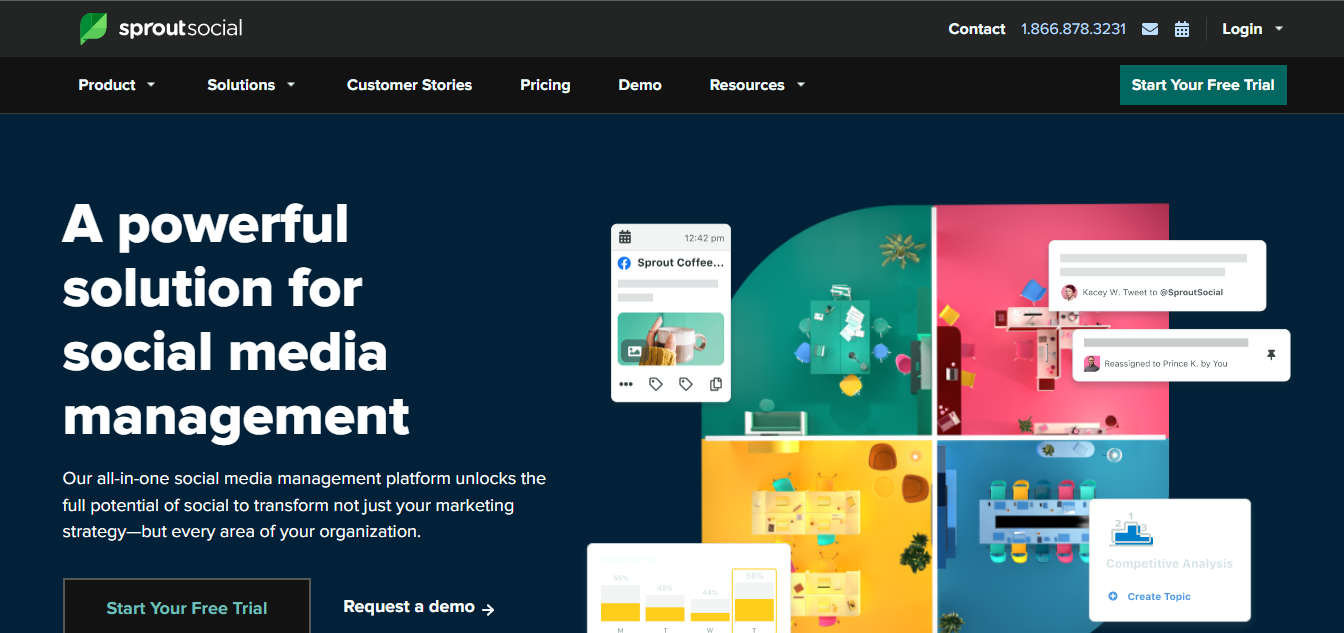Click the coffee mug image thumbnail

coord(671,339)
